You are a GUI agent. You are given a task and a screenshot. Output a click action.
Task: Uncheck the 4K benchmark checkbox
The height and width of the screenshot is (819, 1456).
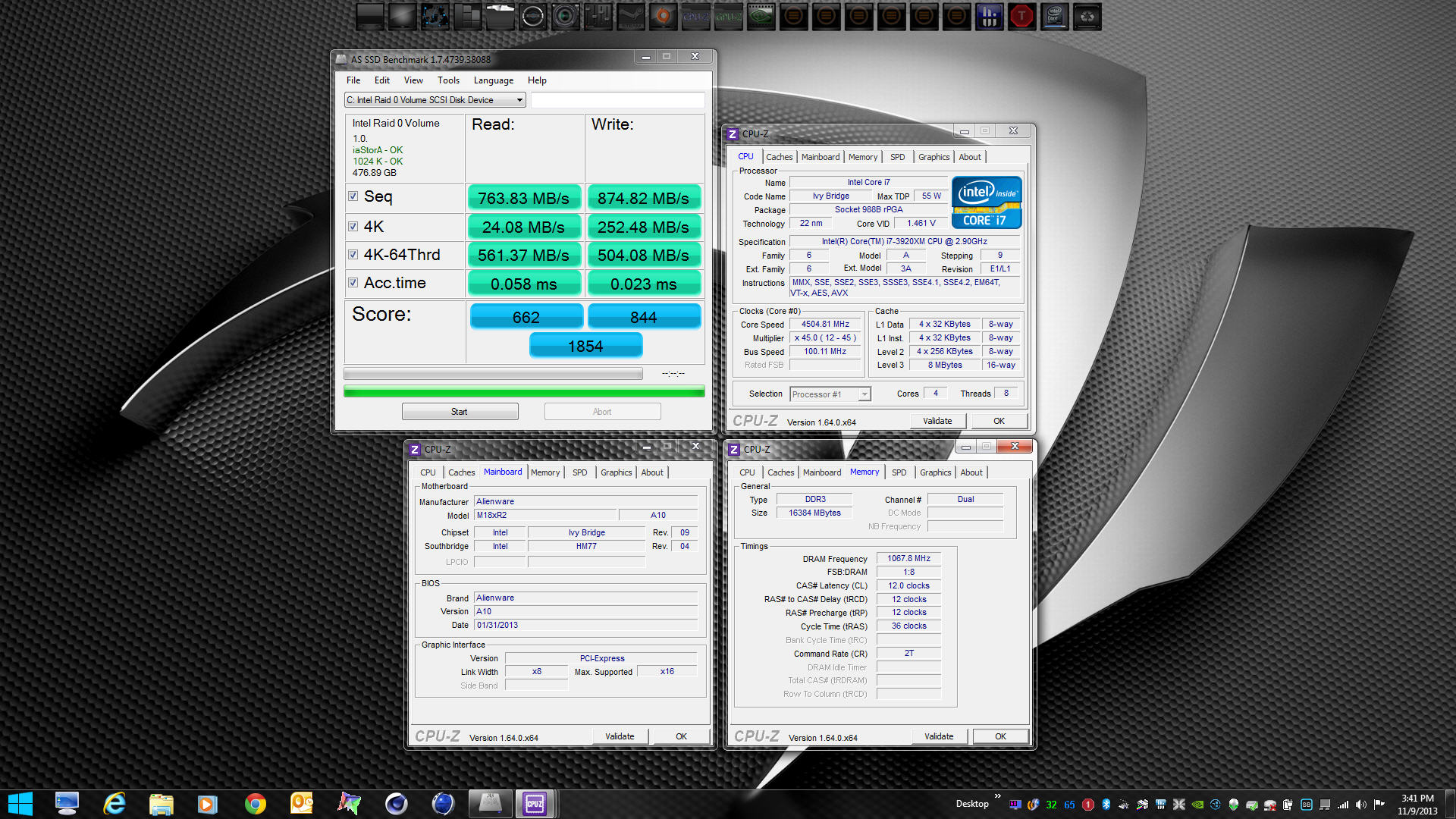pyautogui.click(x=353, y=226)
